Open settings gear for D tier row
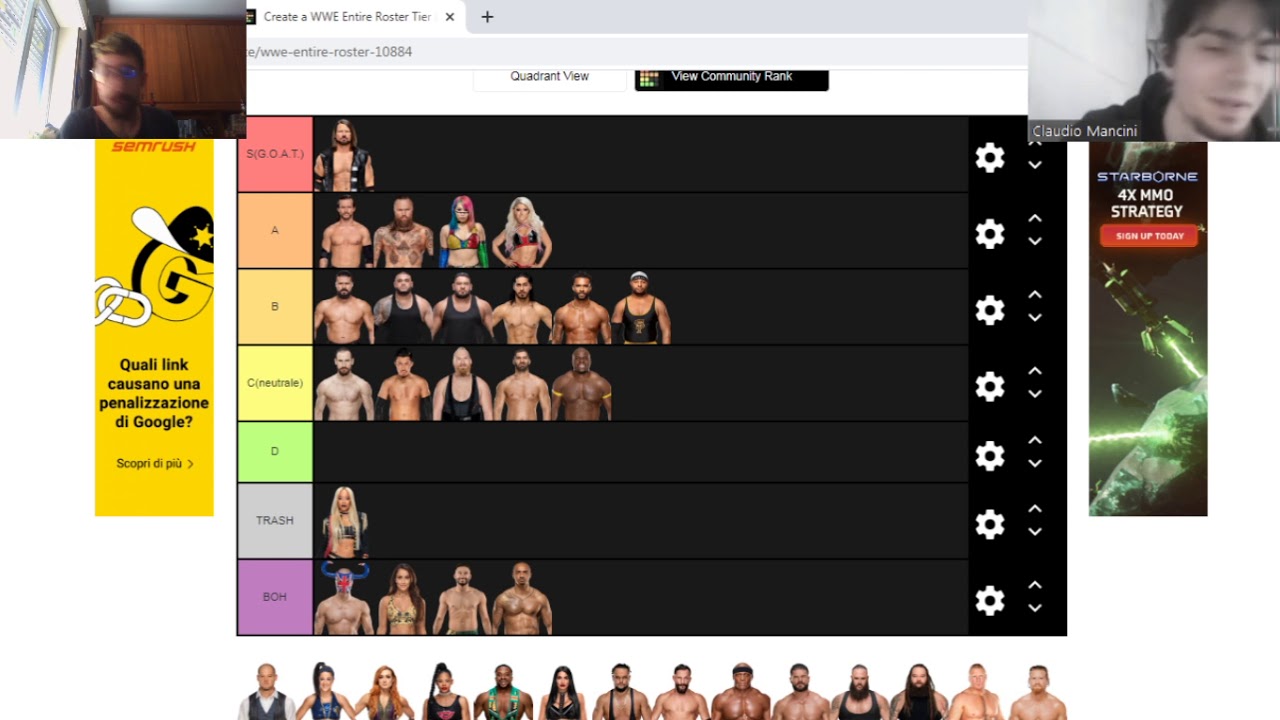1280x720 pixels. click(989, 456)
